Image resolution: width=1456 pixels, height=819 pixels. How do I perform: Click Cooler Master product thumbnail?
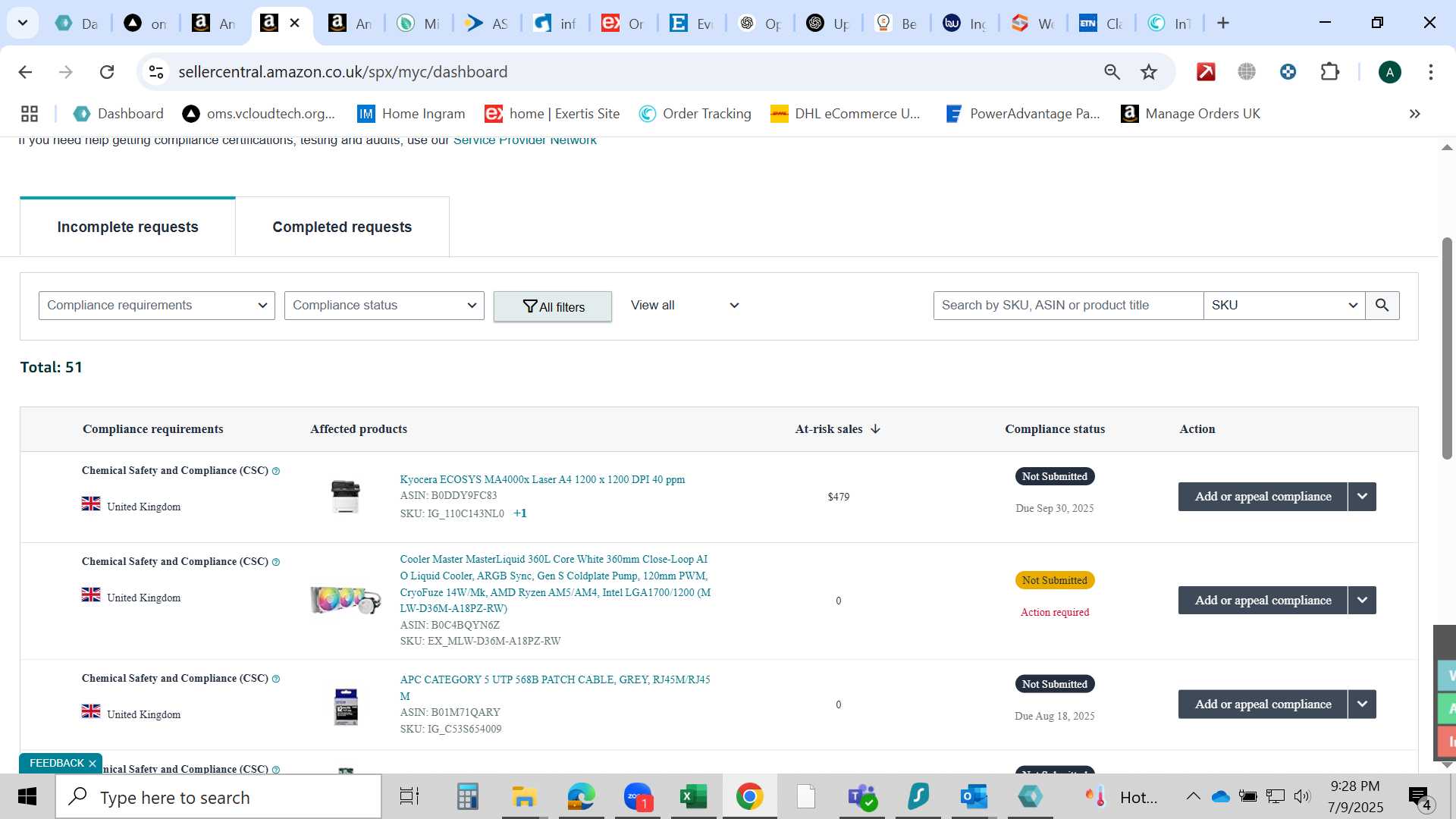click(x=346, y=600)
